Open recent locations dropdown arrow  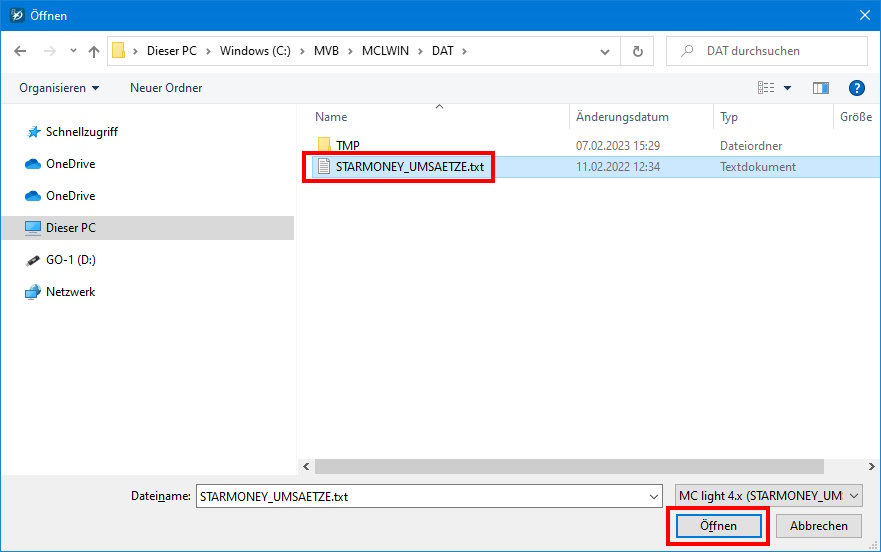tap(73, 51)
